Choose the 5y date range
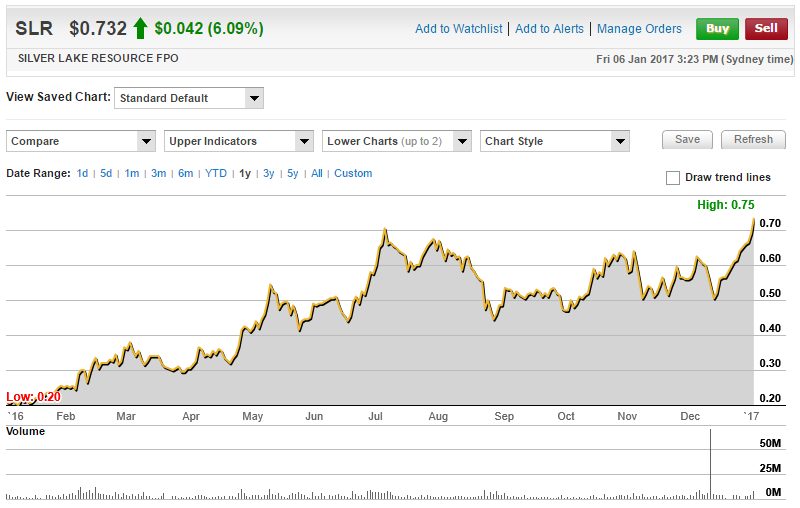Screen dimensions: 800x508 [x=292, y=174]
